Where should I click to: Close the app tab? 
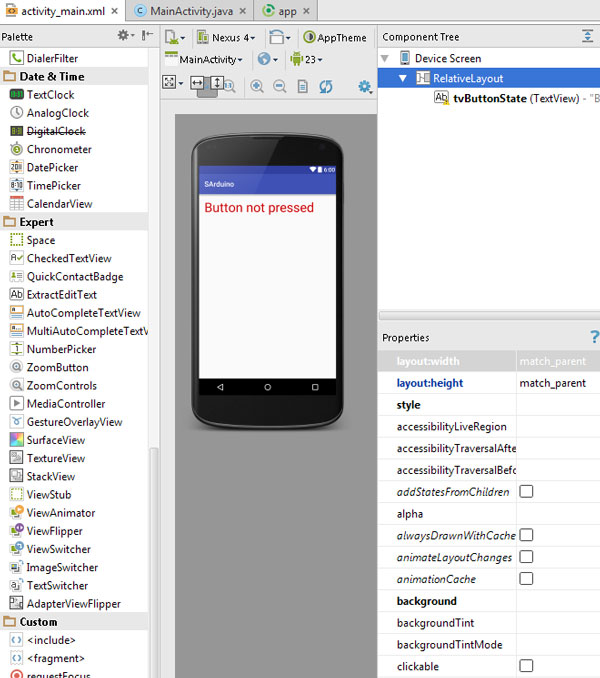pyautogui.click(x=306, y=11)
